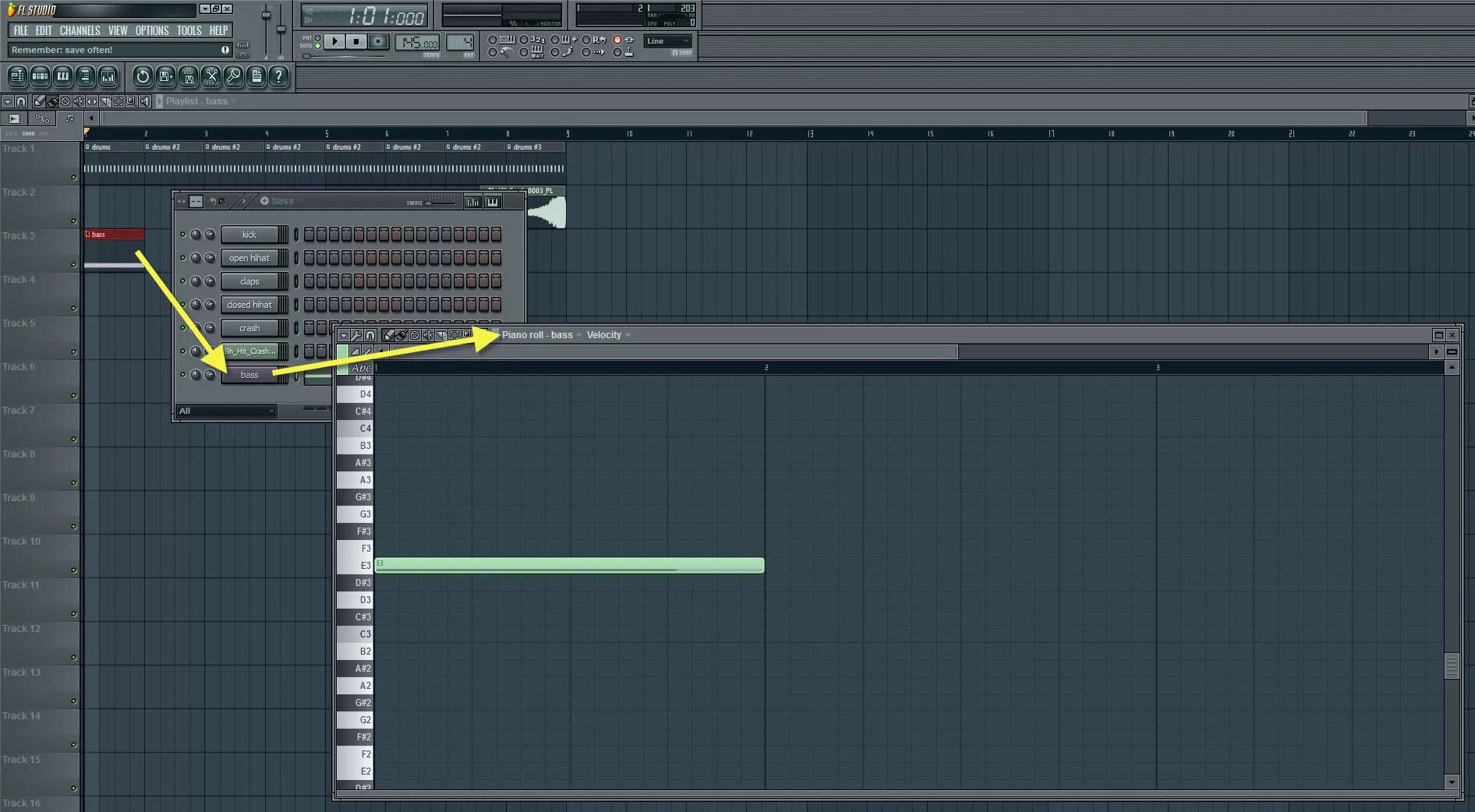Open the EDIT menu

[44, 30]
